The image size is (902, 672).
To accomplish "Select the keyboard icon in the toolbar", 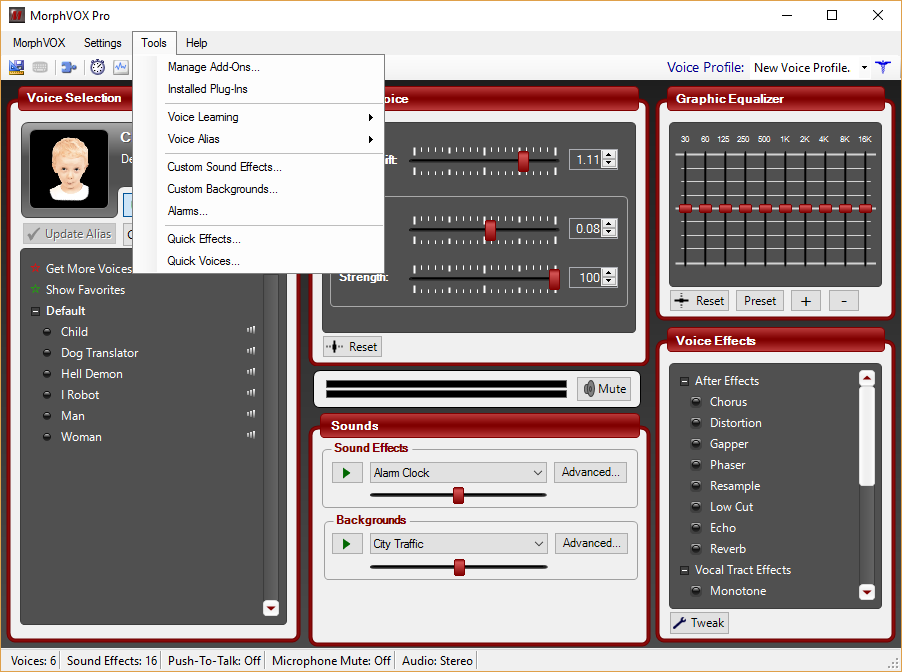I will [x=39, y=66].
